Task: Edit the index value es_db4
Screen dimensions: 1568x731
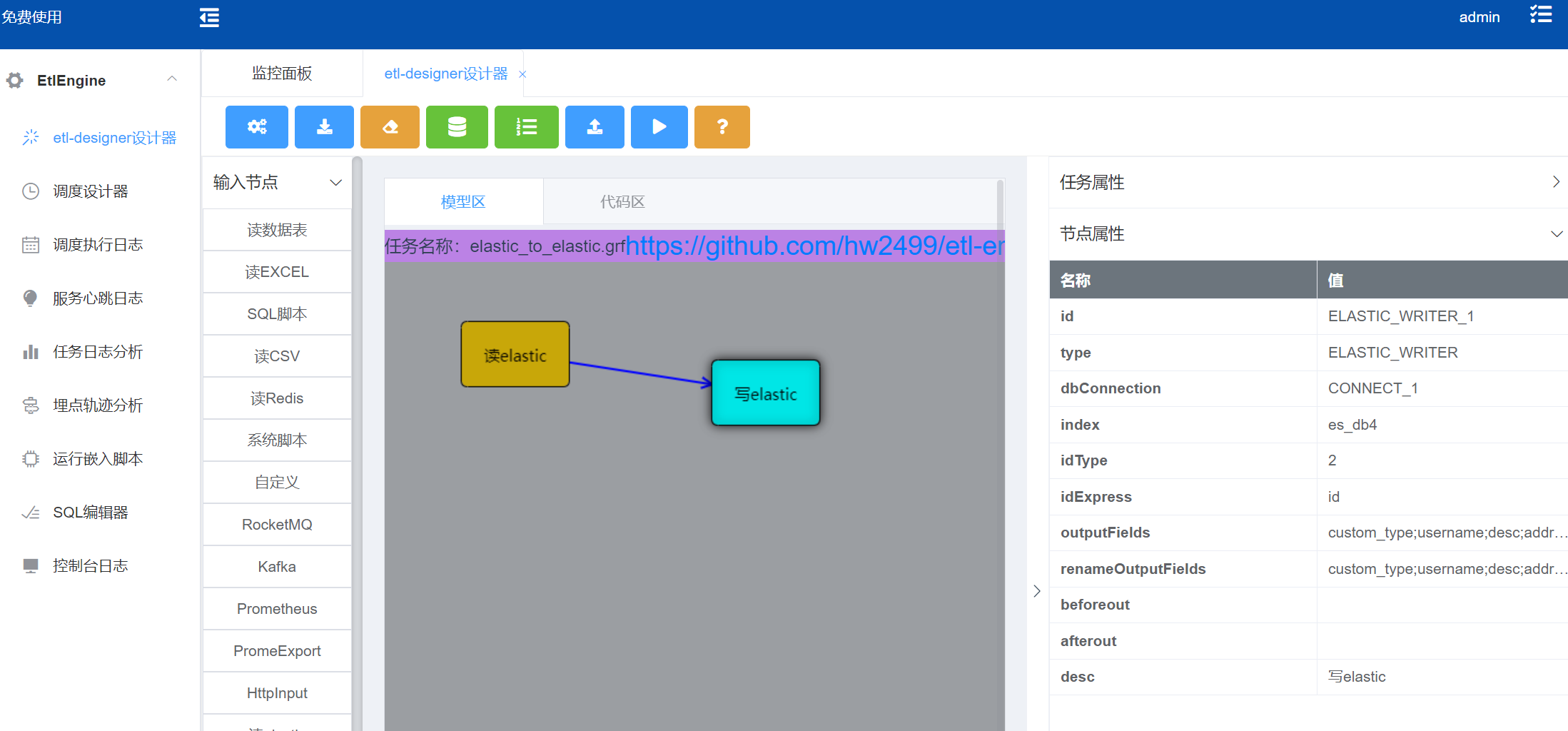Action: 1442,425
